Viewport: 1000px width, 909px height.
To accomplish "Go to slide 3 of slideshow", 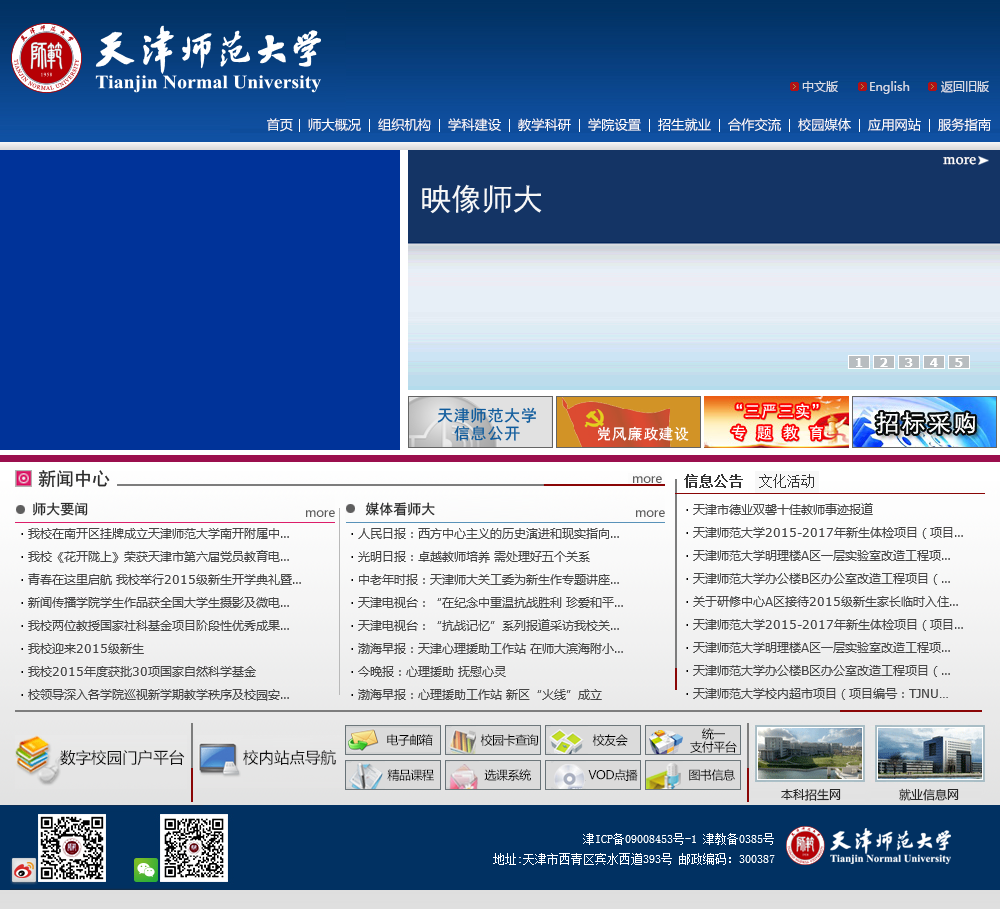I will (x=909, y=362).
